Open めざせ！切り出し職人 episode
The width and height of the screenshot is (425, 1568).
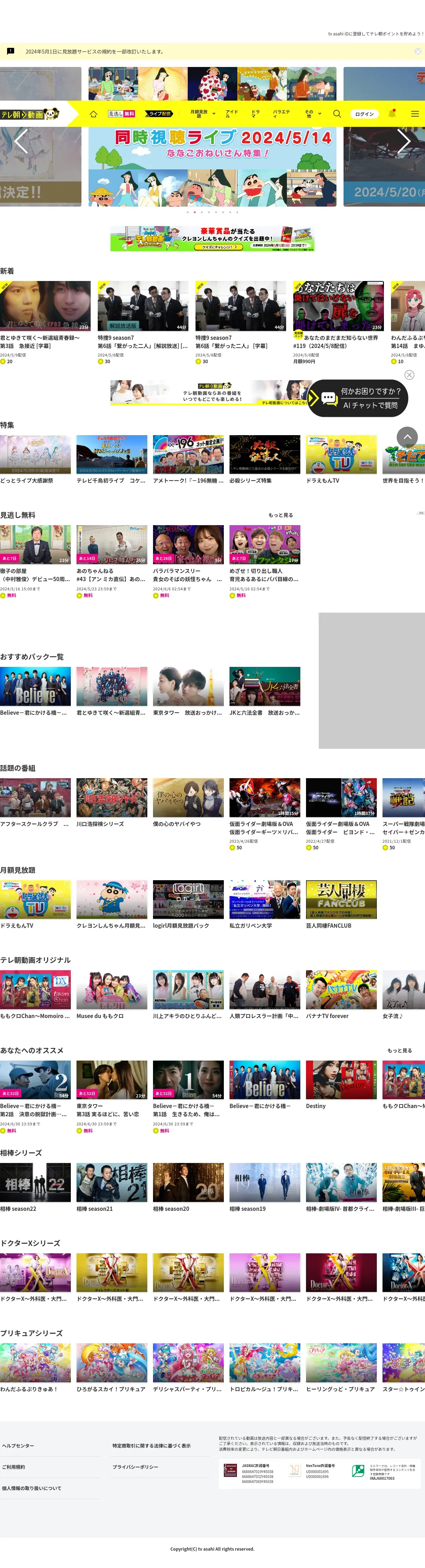[x=265, y=544]
